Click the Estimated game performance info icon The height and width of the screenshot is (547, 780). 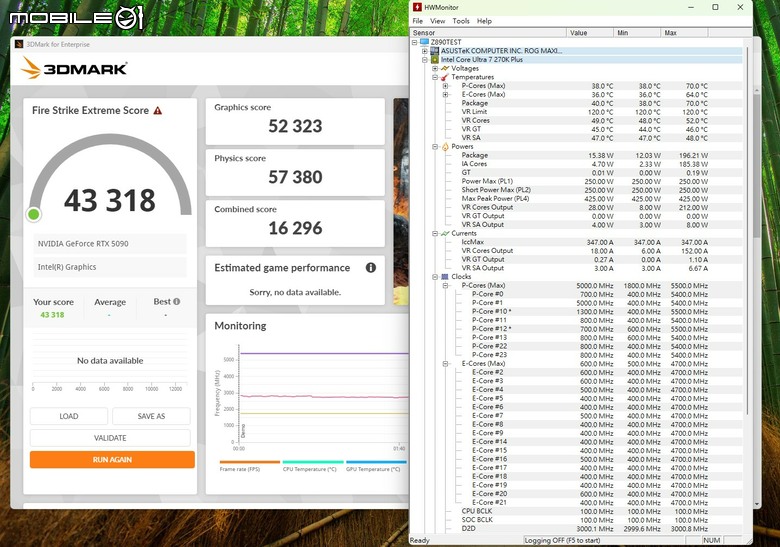pyautogui.click(x=371, y=268)
